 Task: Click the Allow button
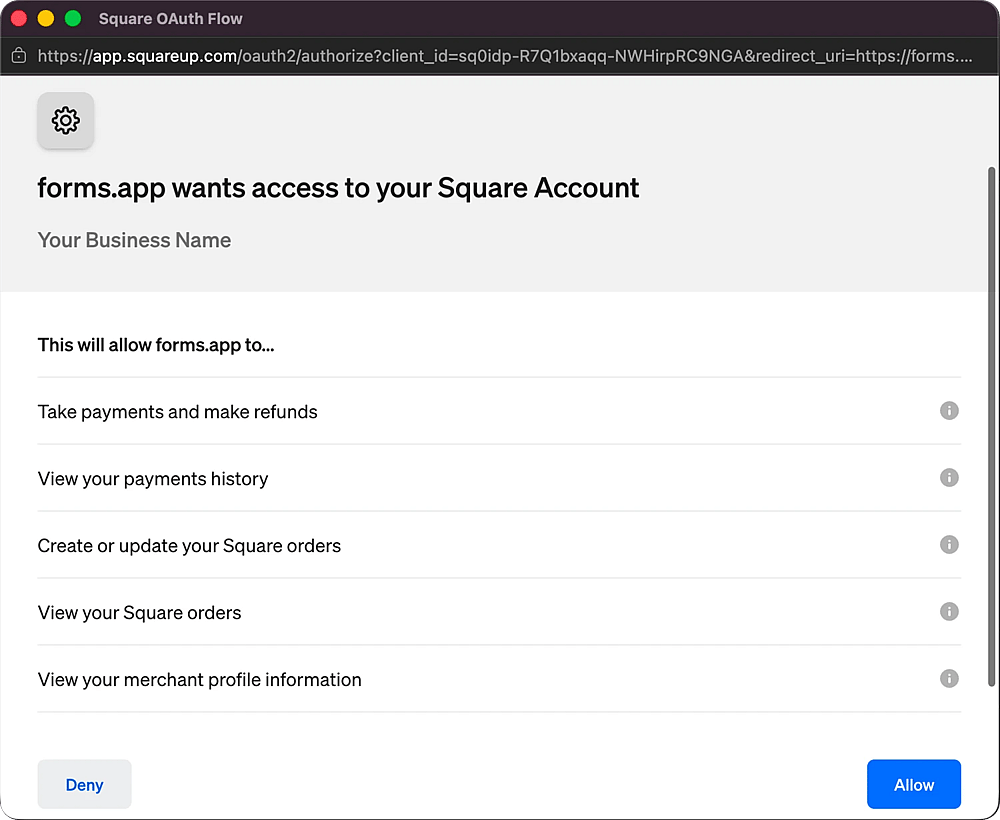[x=913, y=784]
